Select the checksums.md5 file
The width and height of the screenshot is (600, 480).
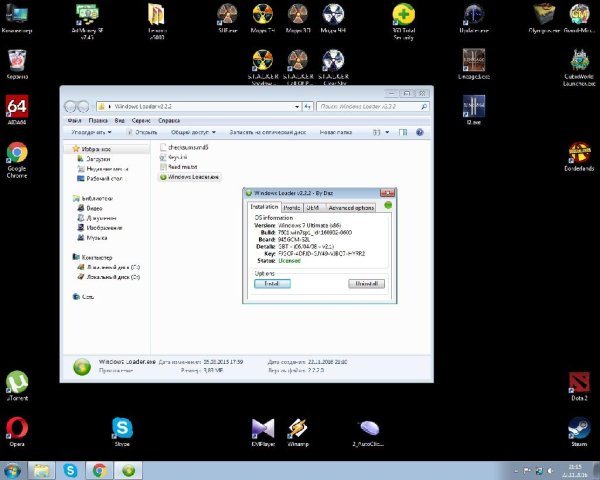pos(184,147)
